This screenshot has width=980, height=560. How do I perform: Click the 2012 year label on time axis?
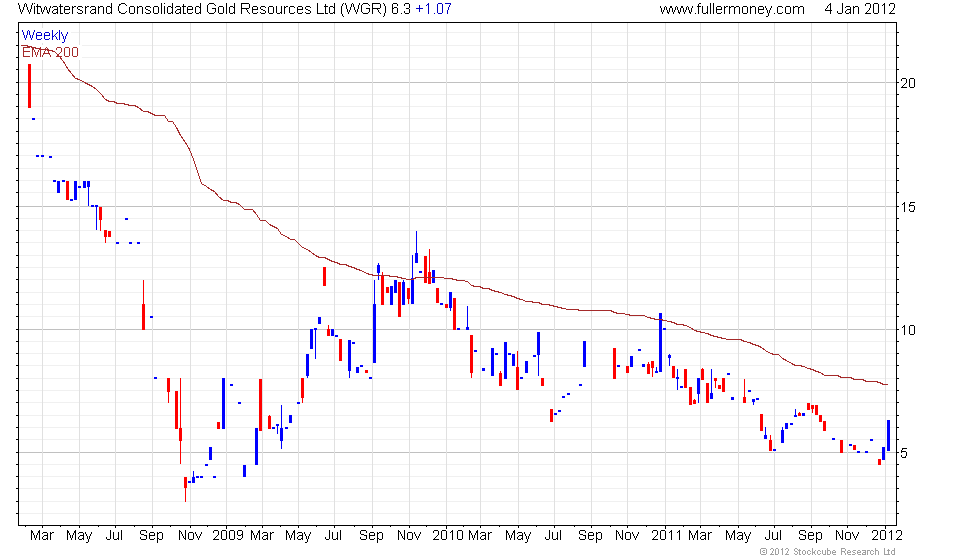pyautogui.click(x=887, y=536)
